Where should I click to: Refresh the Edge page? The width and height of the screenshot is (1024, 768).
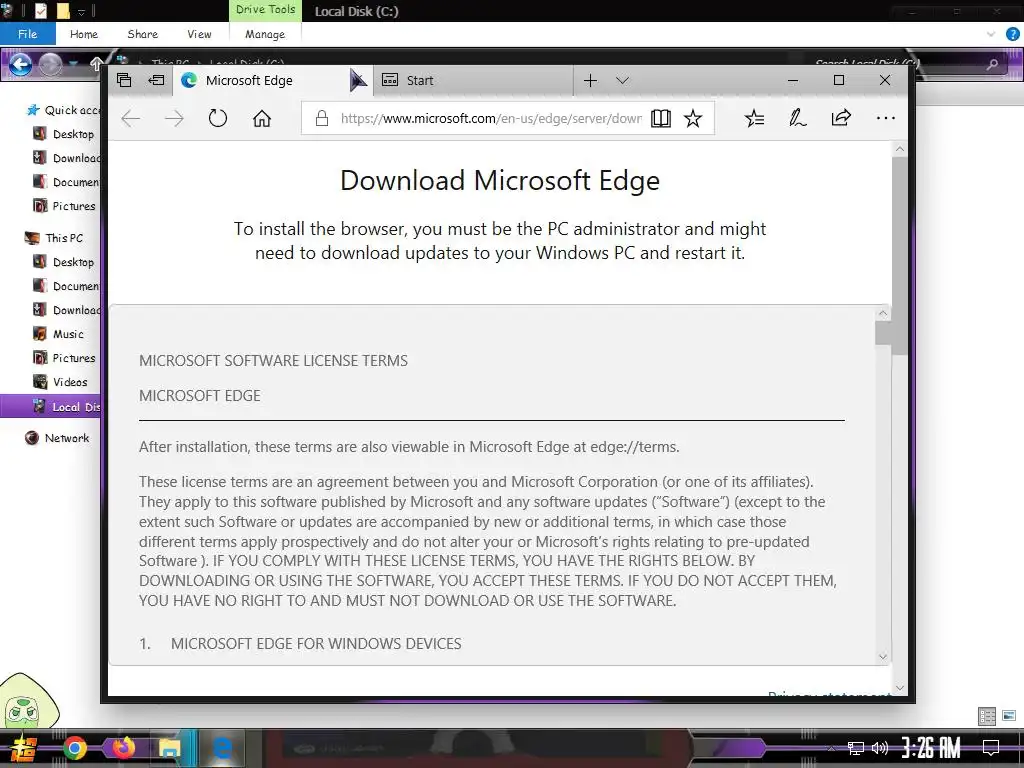(x=217, y=118)
